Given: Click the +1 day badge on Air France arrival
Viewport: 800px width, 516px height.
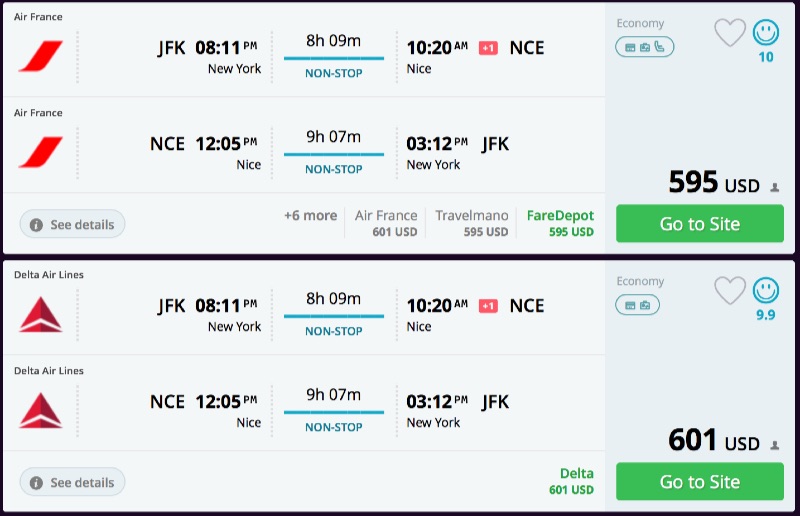Looking at the screenshot, I should [x=488, y=48].
